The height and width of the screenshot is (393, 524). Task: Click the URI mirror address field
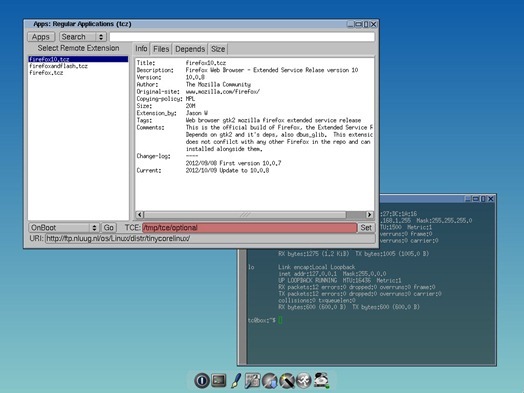click(x=210, y=239)
